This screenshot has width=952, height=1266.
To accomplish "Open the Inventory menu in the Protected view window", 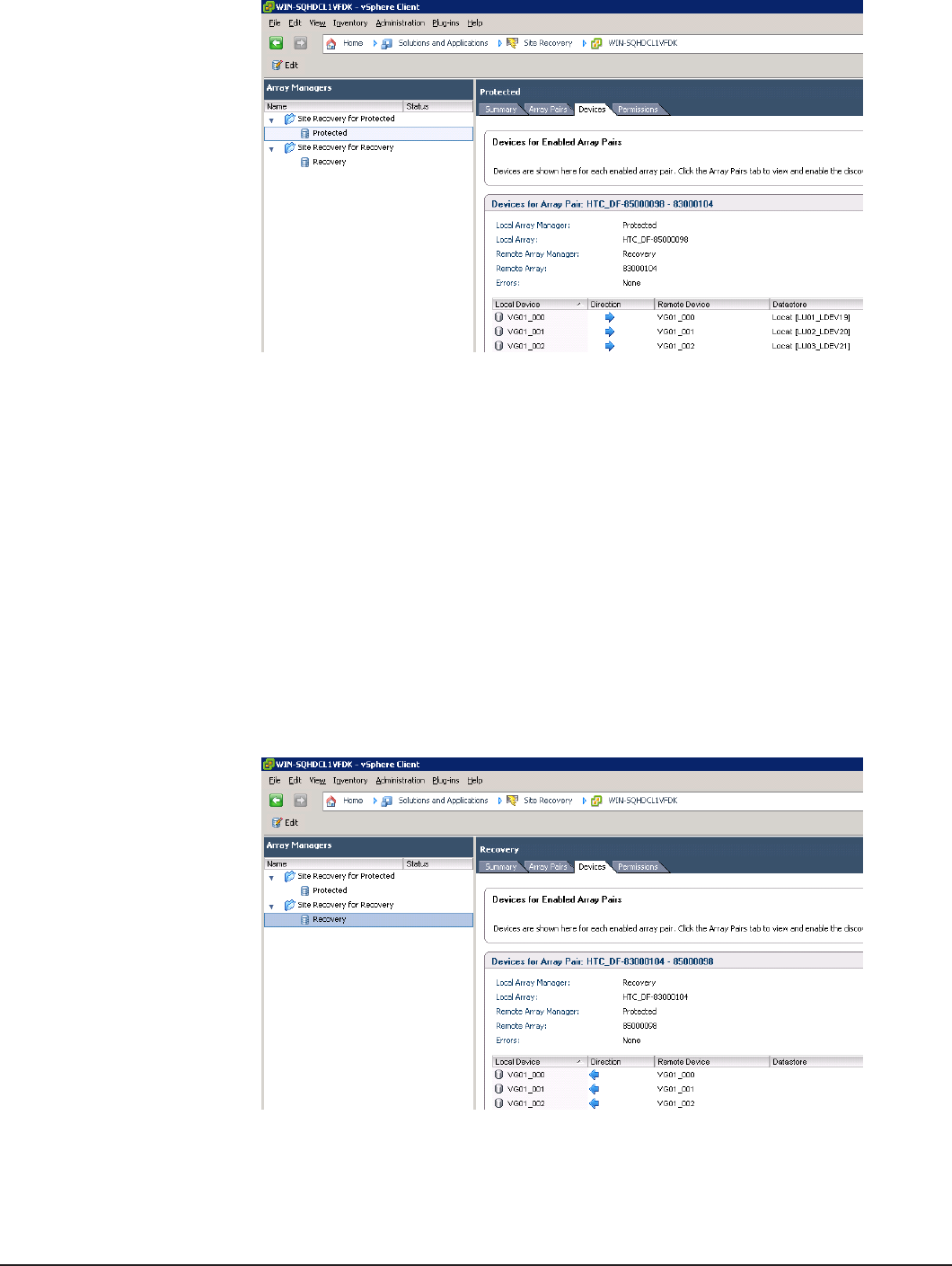I will (350, 23).
